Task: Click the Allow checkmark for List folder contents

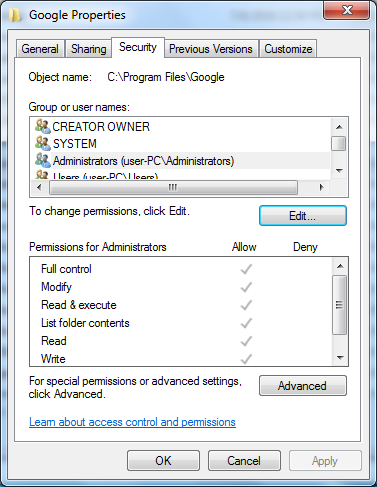Action: pyautogui.click(x=246, y=323)
